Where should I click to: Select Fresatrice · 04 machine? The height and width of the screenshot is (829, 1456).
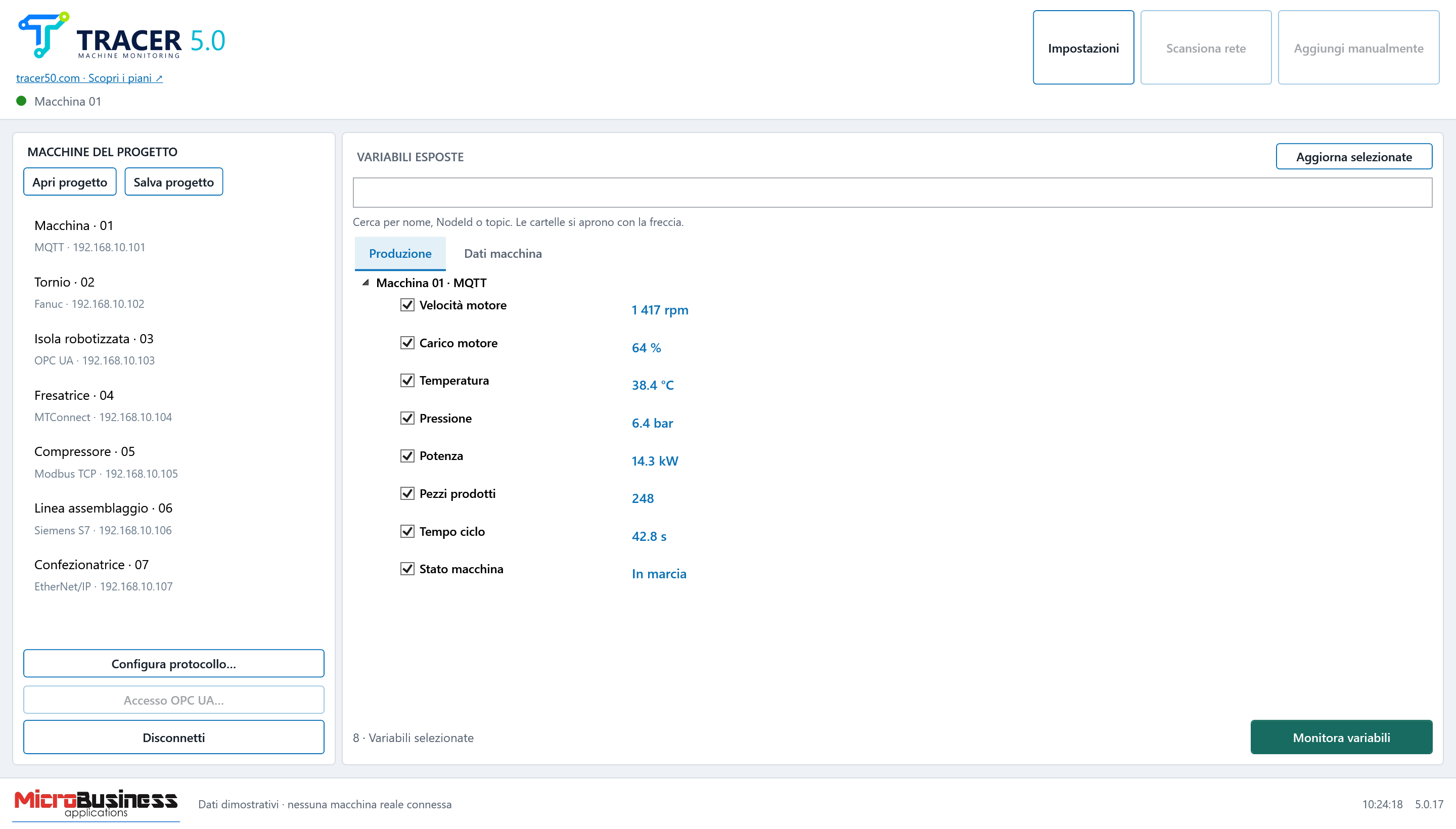[174, 405]
